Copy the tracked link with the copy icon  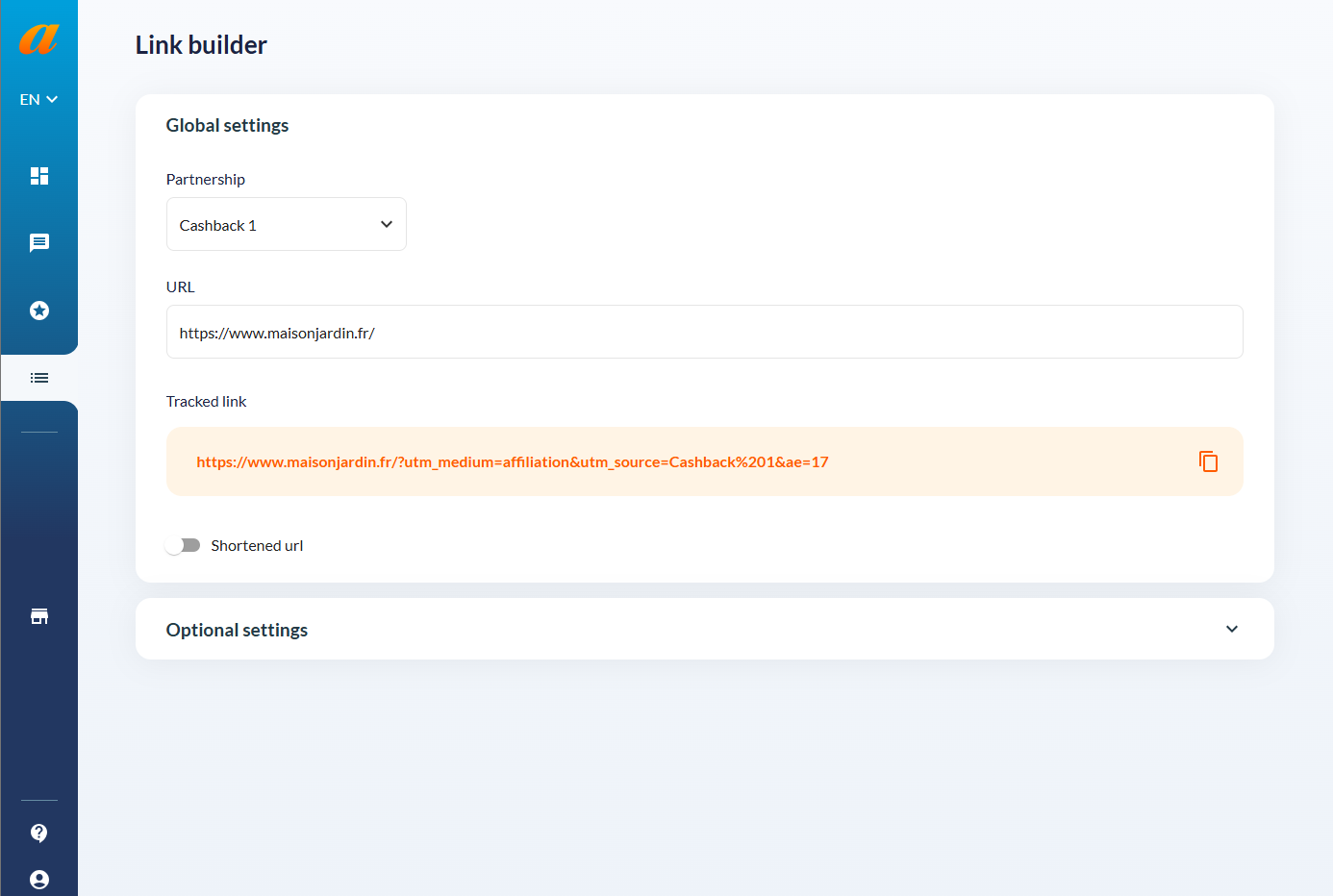click(1208, 461)
